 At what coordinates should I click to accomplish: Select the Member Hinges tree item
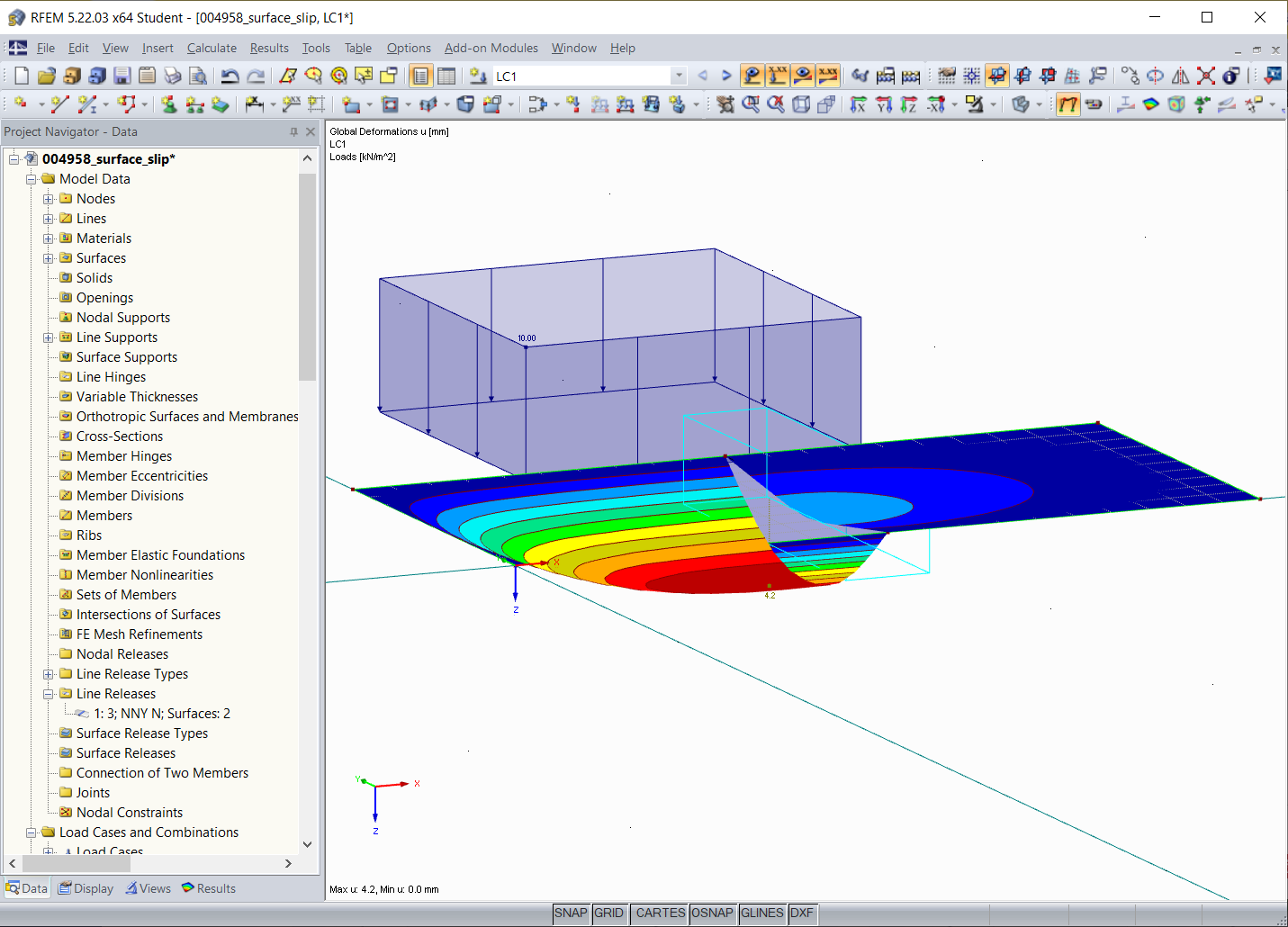pyautogui.click(x=124, y=456)
